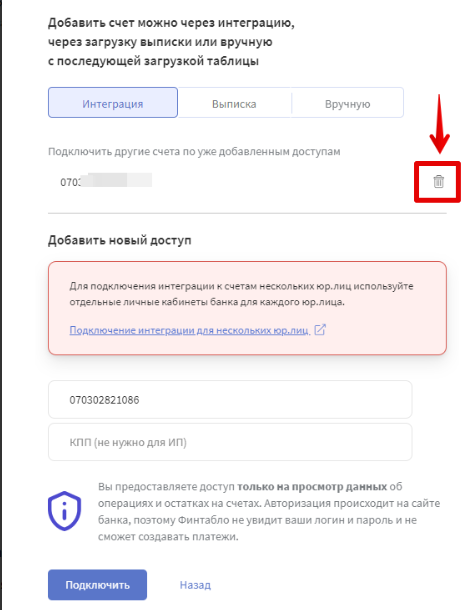Delete saved access with trash icon
The image size is (475, 610).
coord(438,182)
